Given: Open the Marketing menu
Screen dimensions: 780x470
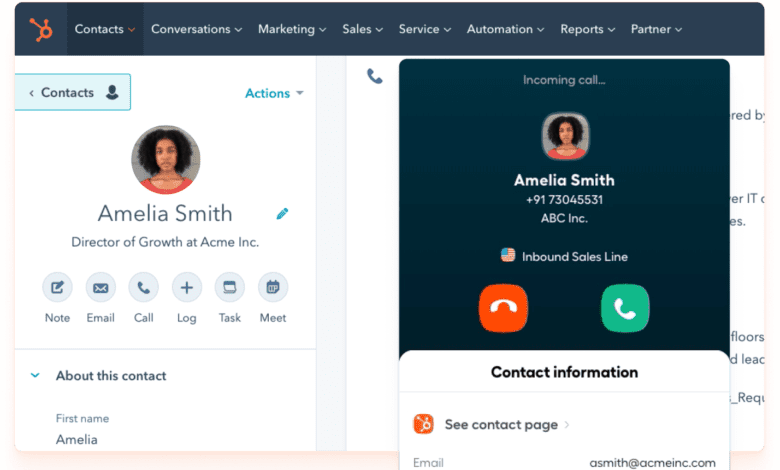Looking at the screenshot, I should pyautogui.click(x=292, y=29).
